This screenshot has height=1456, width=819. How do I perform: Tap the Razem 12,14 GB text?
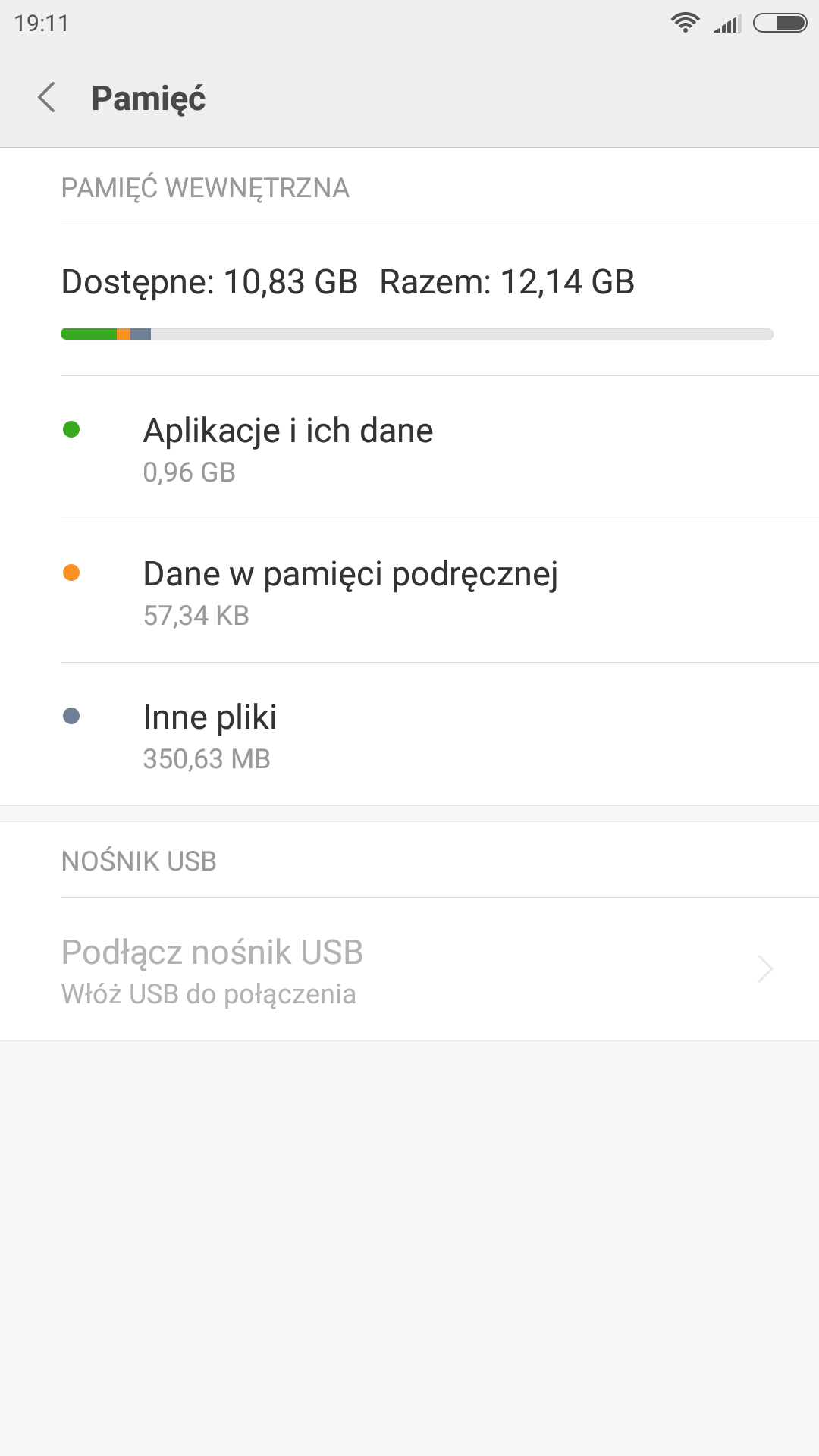pos(507,282)
